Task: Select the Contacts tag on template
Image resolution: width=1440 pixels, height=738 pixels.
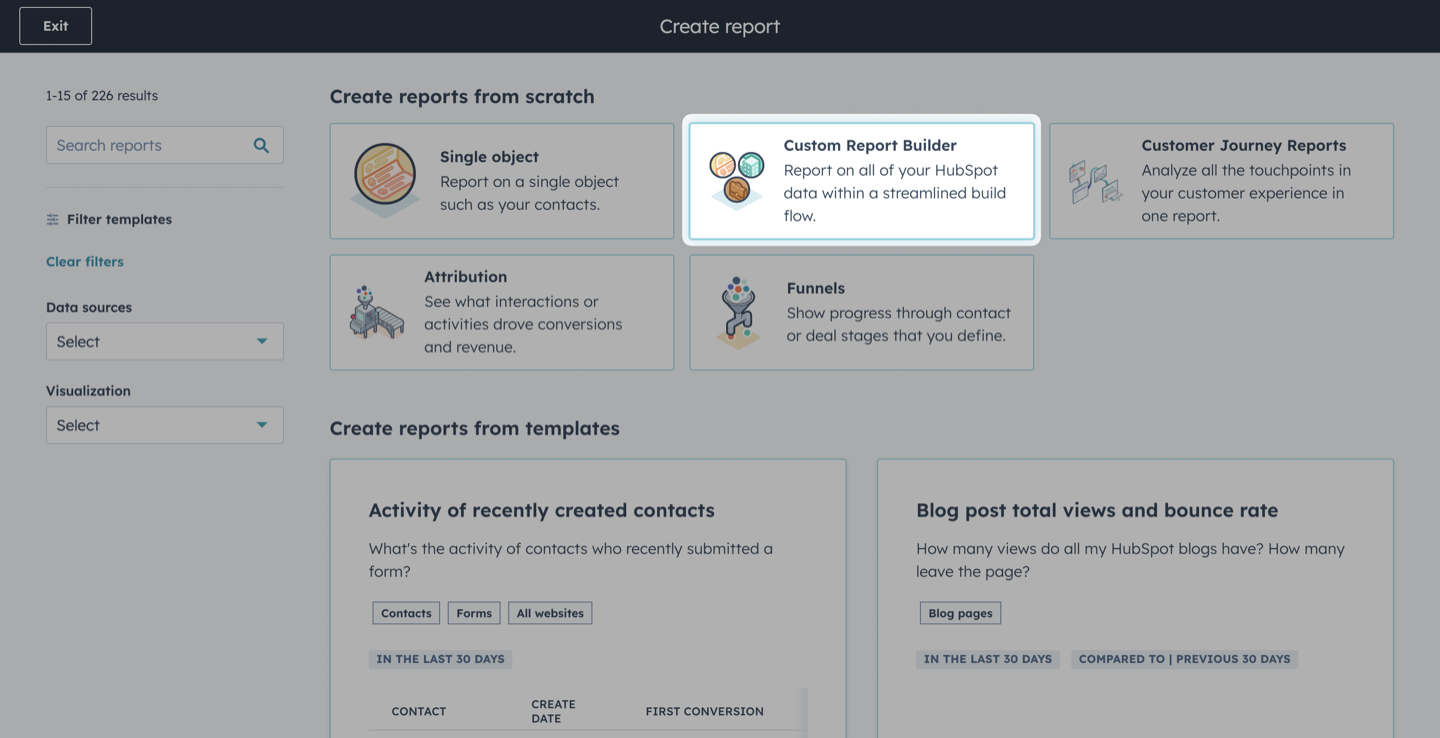Action: click(406, 613)
